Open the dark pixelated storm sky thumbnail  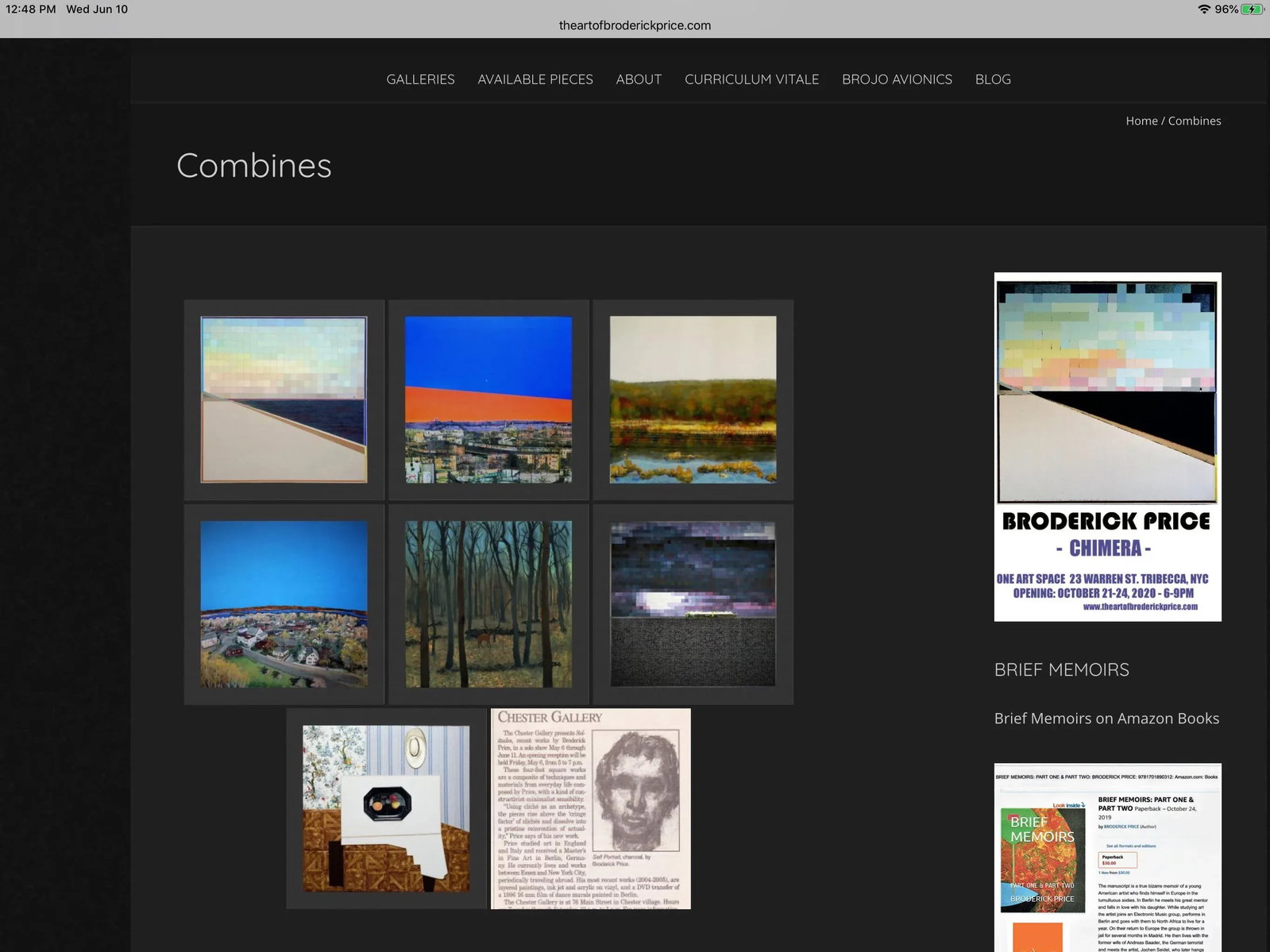pyautogui.click(x=693, y=604)
